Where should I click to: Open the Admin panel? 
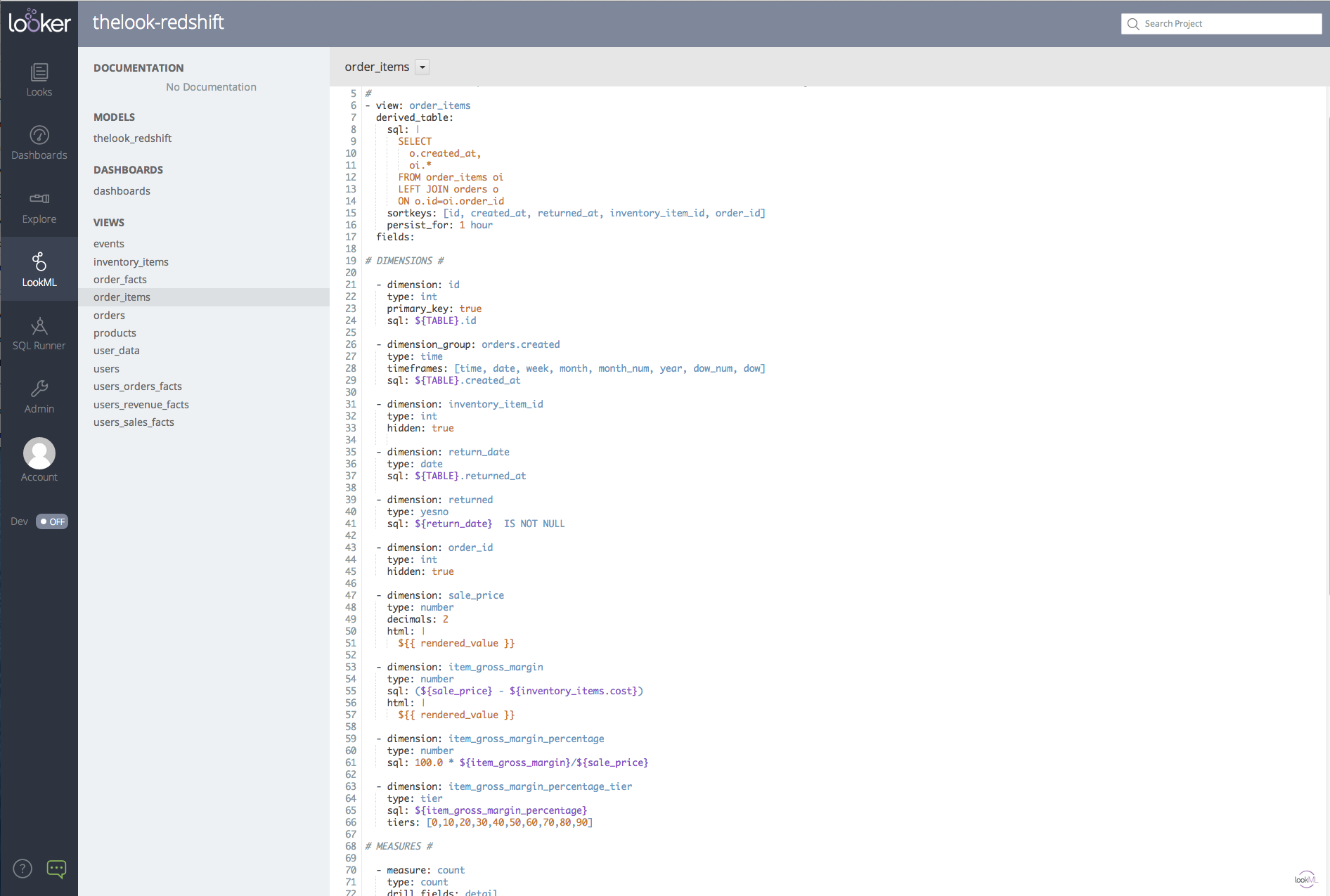[39, 396]
